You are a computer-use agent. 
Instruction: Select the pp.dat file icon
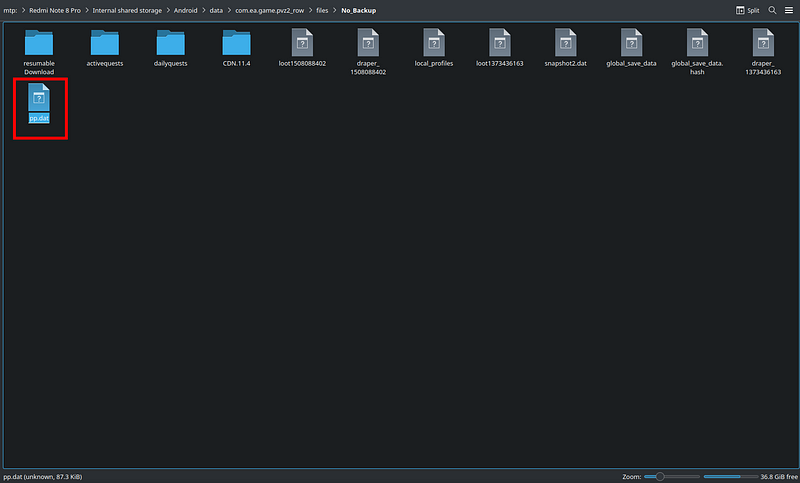[39, 97]
